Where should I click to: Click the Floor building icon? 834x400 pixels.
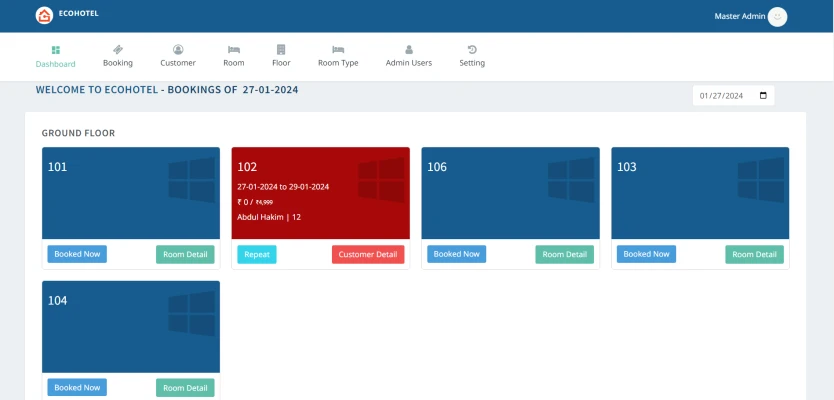(x=281, y=49)
